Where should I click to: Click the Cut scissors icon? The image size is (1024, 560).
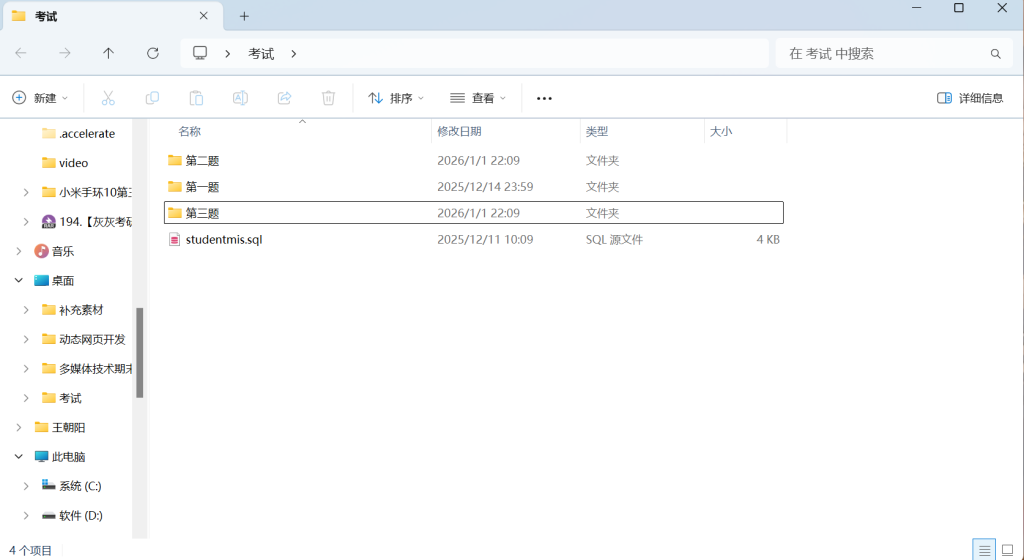tap(108, 98)
